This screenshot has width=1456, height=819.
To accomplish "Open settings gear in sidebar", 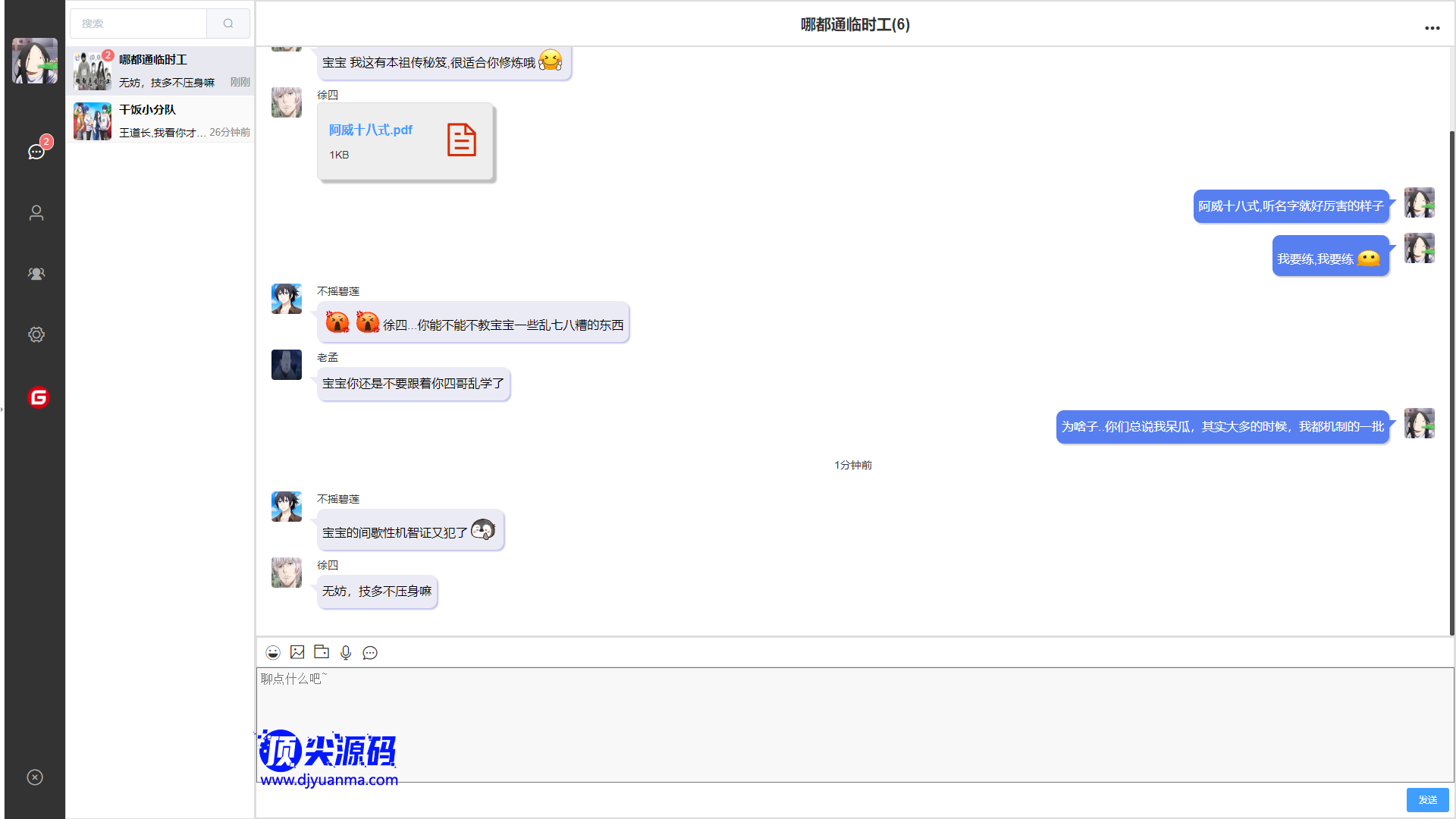I will click(x=36, y=334).
